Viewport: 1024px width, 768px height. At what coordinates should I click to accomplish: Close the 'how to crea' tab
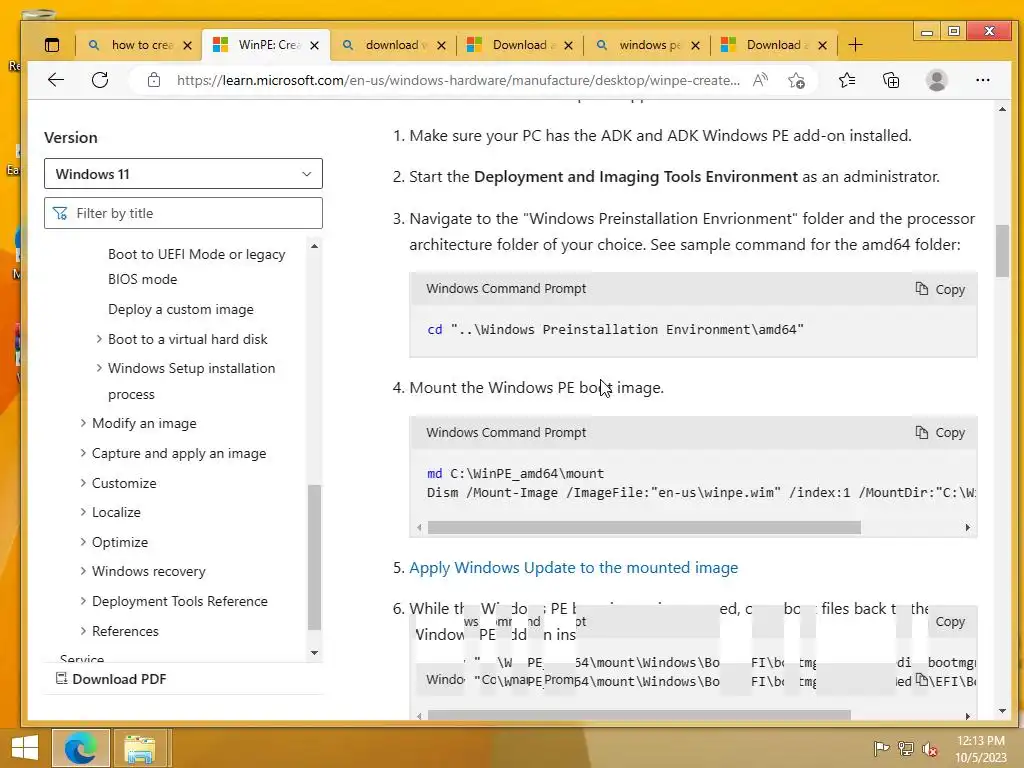click(187, 46)
